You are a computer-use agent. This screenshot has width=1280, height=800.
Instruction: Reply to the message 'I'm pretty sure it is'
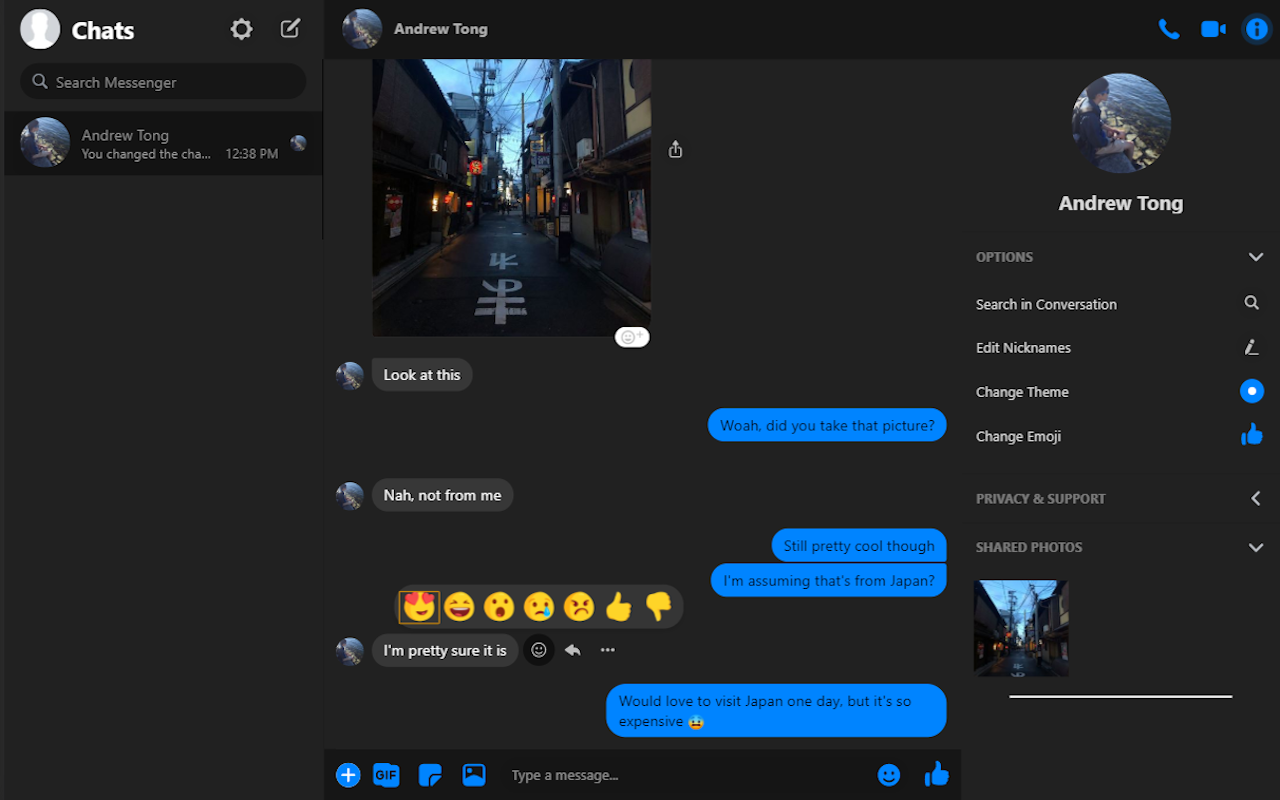(571, 650)
